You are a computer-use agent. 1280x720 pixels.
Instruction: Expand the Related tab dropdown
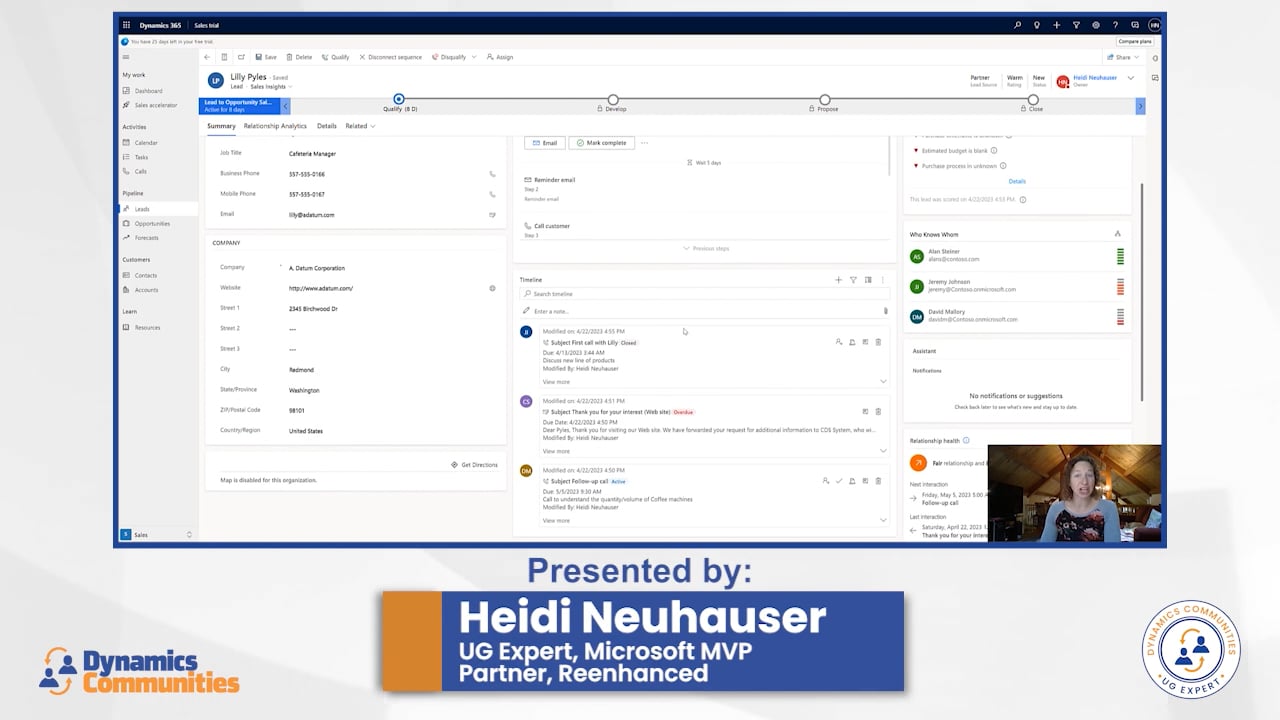pos(360,126)
